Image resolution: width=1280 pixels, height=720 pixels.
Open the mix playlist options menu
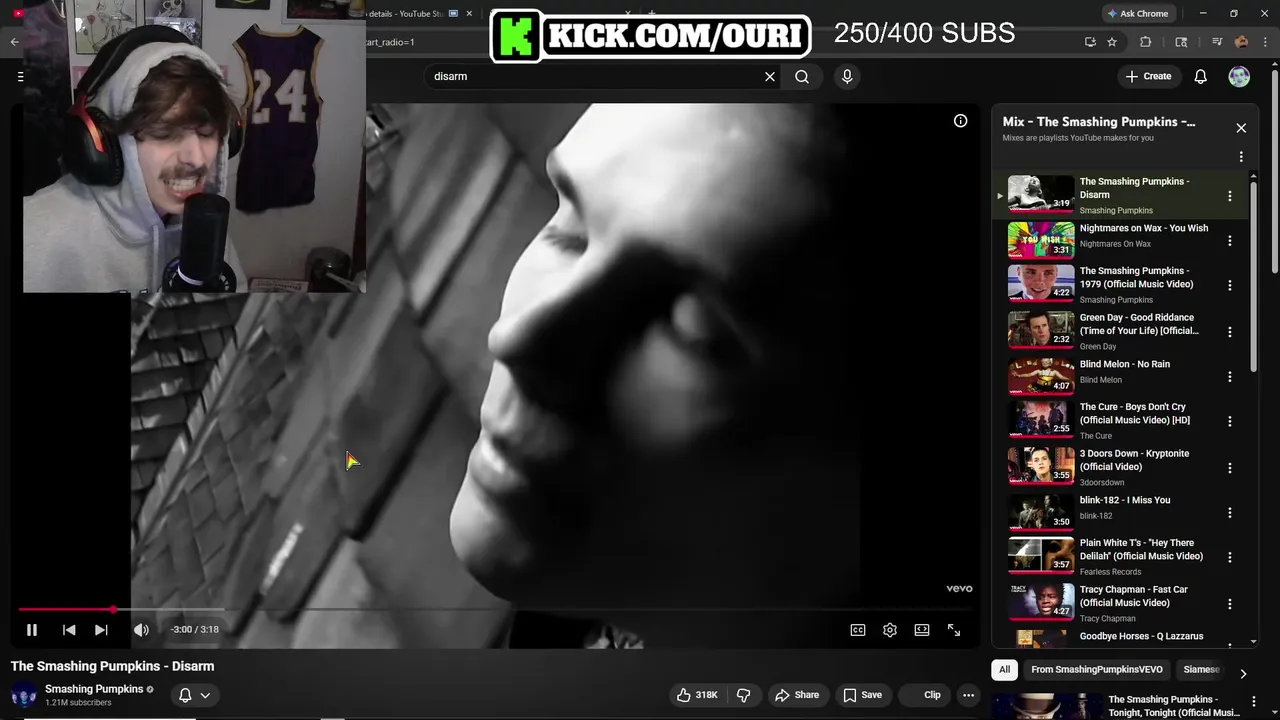point(1241,157)
